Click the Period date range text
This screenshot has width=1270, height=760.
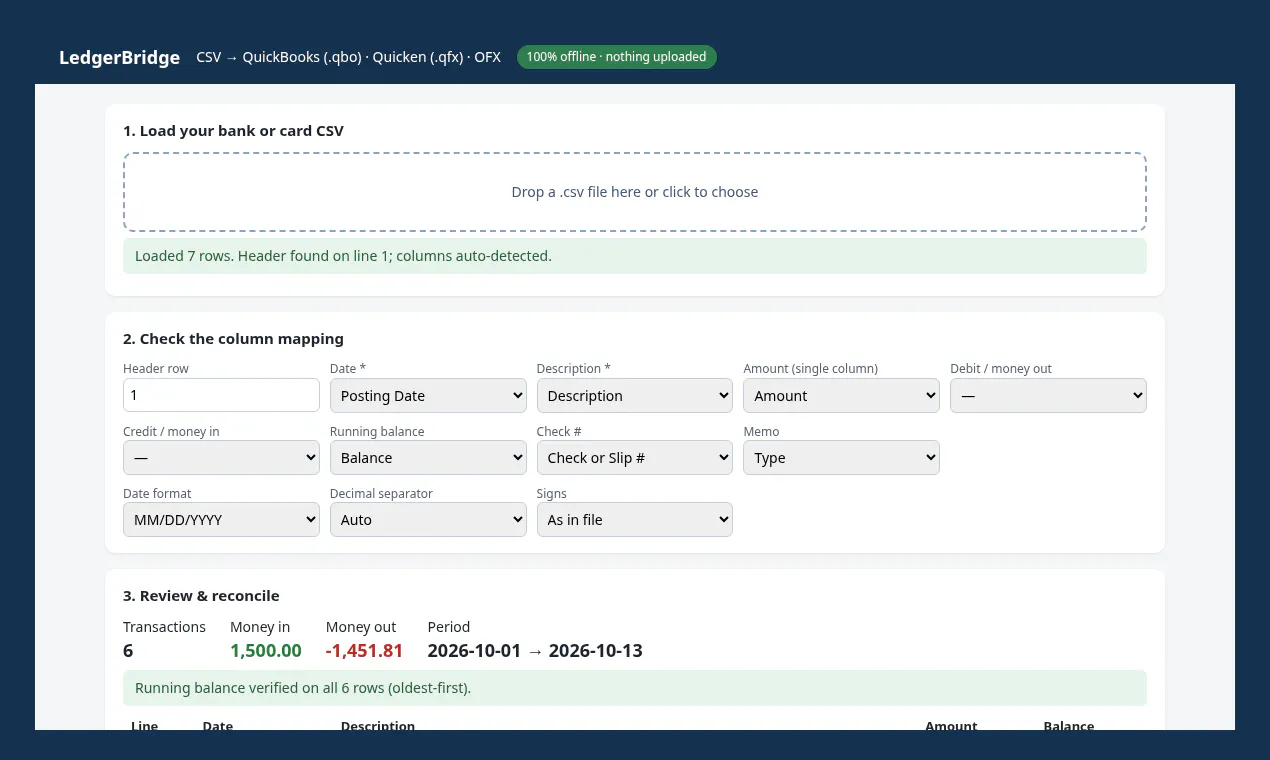pos(535,651)
